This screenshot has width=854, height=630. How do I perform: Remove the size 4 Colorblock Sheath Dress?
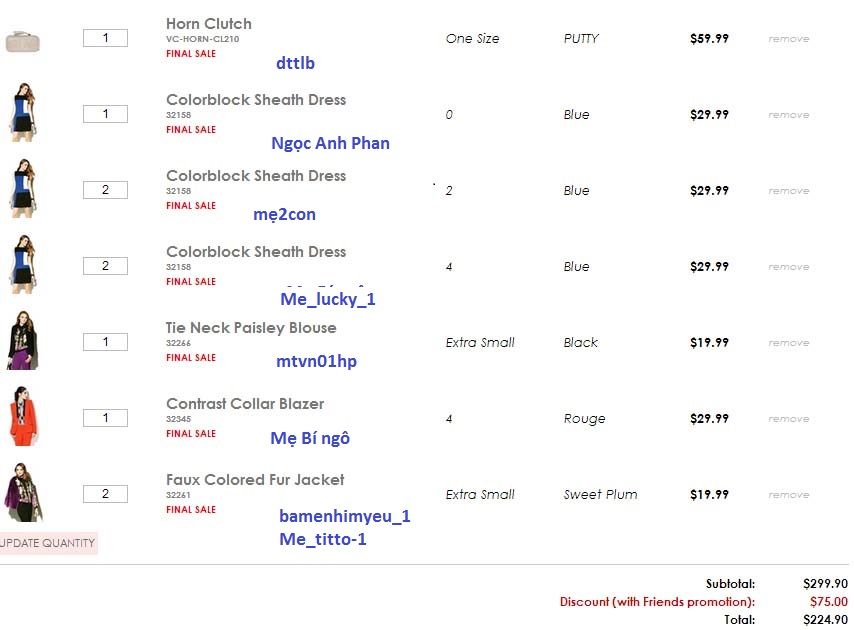(788, 267)
